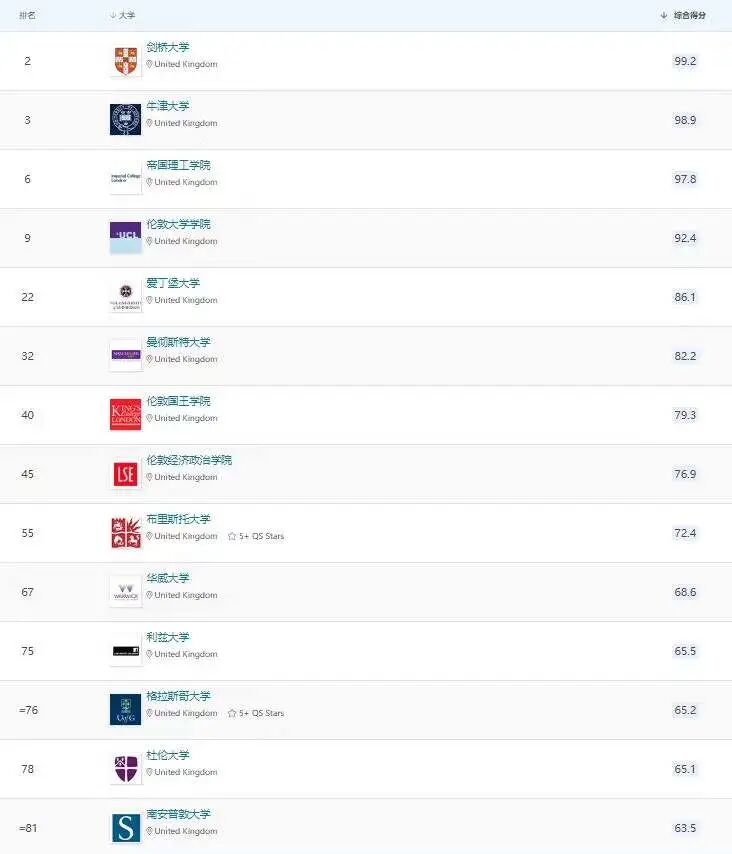Click the star icon beside 格拉斯哥大学 QS Stars

tap(232, 713)
